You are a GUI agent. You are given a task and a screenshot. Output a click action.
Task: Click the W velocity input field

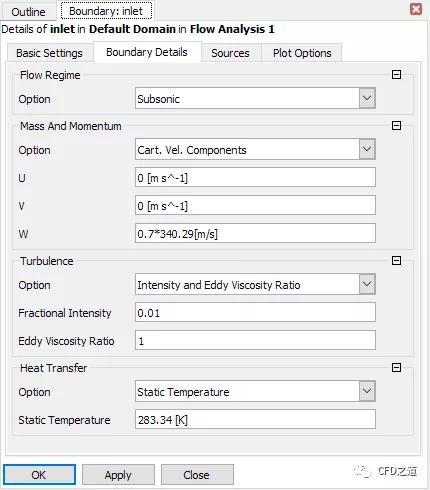pos(255,233)
